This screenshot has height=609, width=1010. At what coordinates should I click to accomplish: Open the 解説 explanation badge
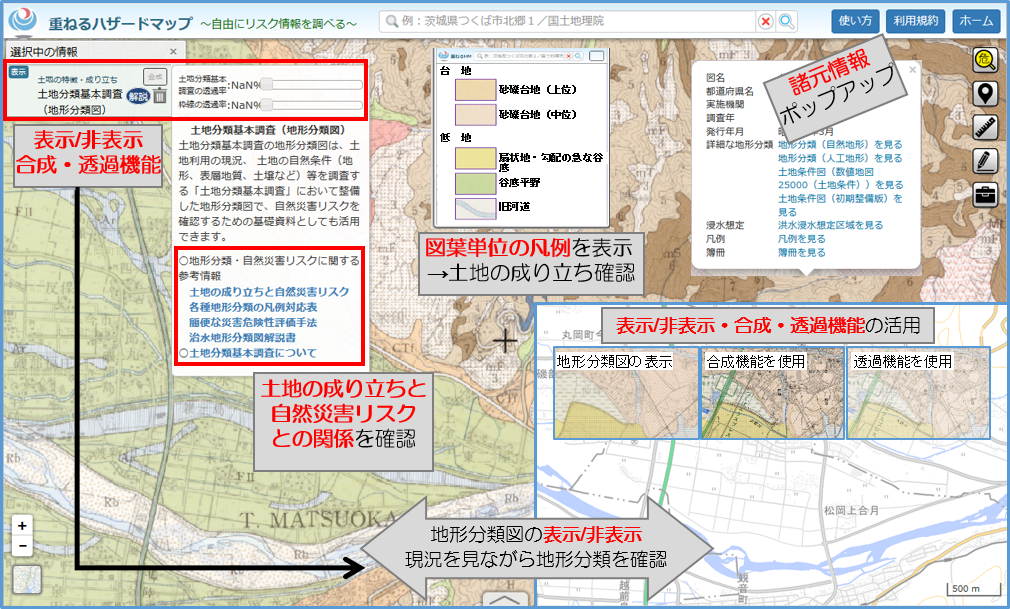coord(138,97)
